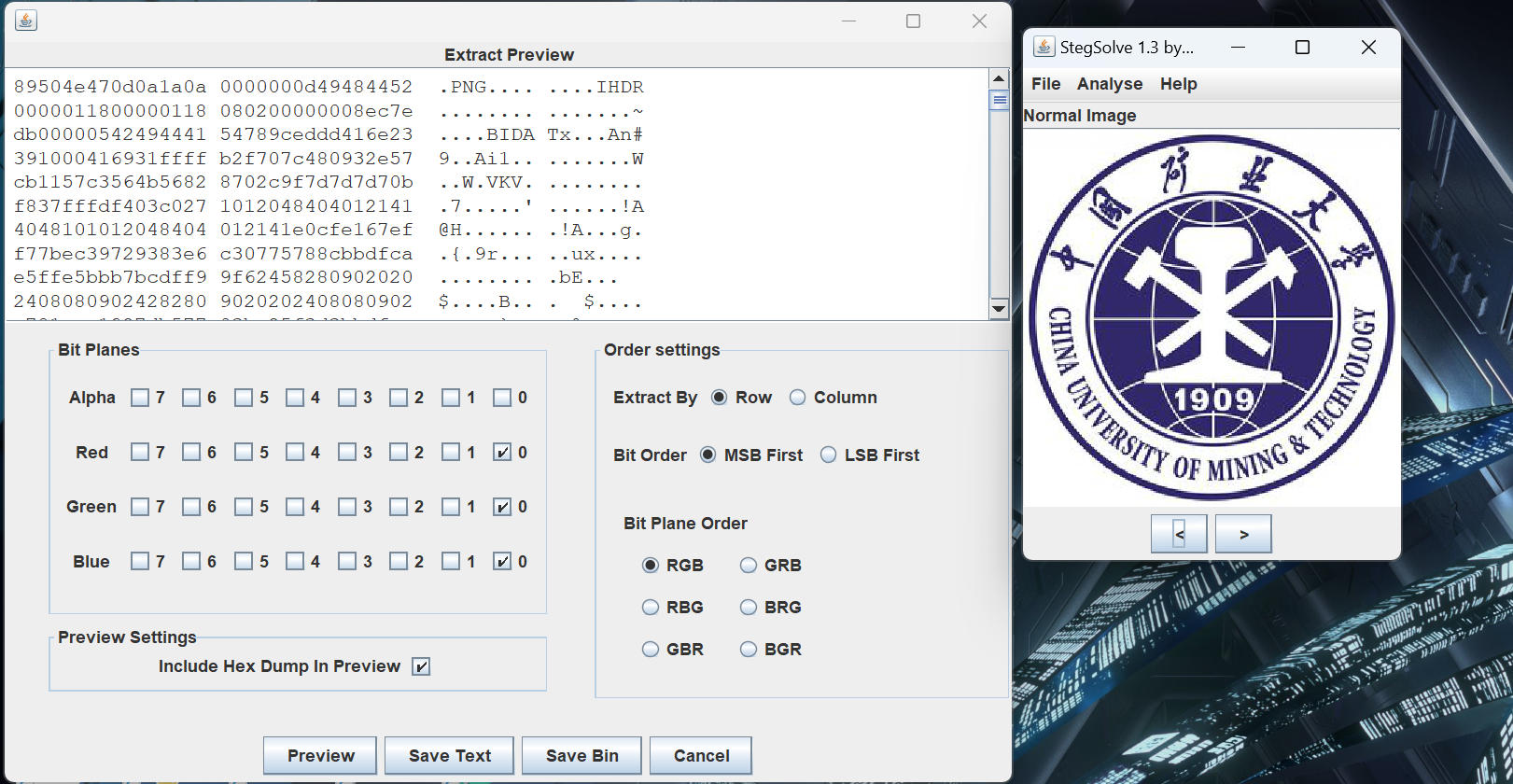Select Extract By Row option
Viewport: 1513px width, 784px height.
click(x=720, y=398)
